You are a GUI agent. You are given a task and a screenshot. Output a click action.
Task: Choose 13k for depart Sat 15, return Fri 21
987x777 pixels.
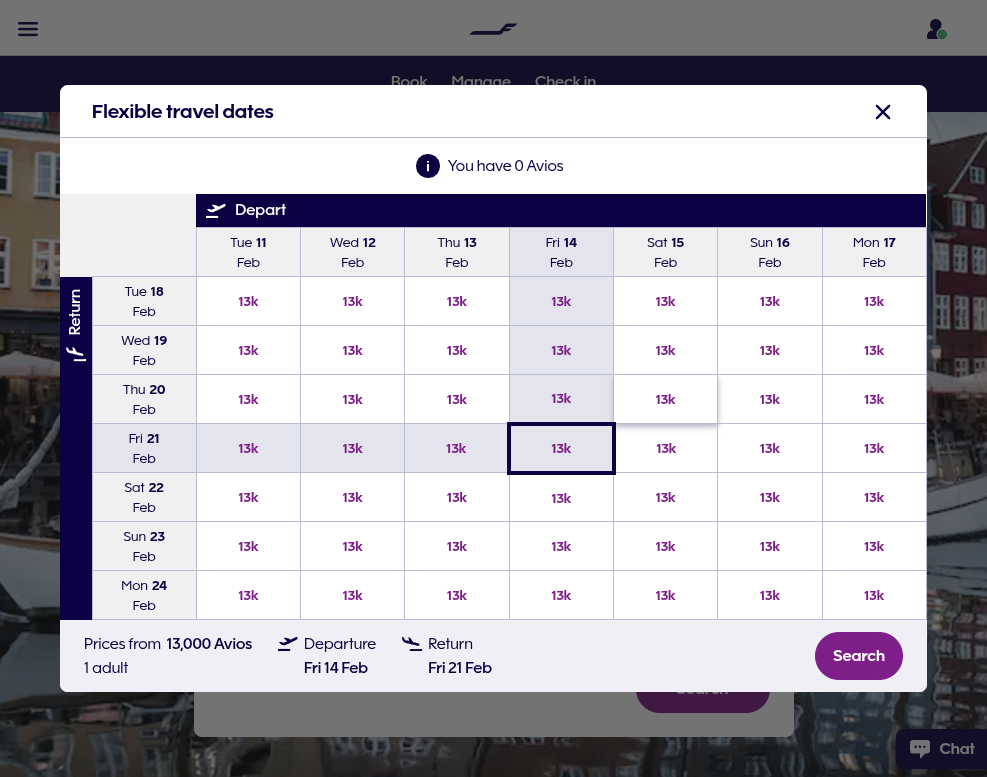click(x=665, y=448)
